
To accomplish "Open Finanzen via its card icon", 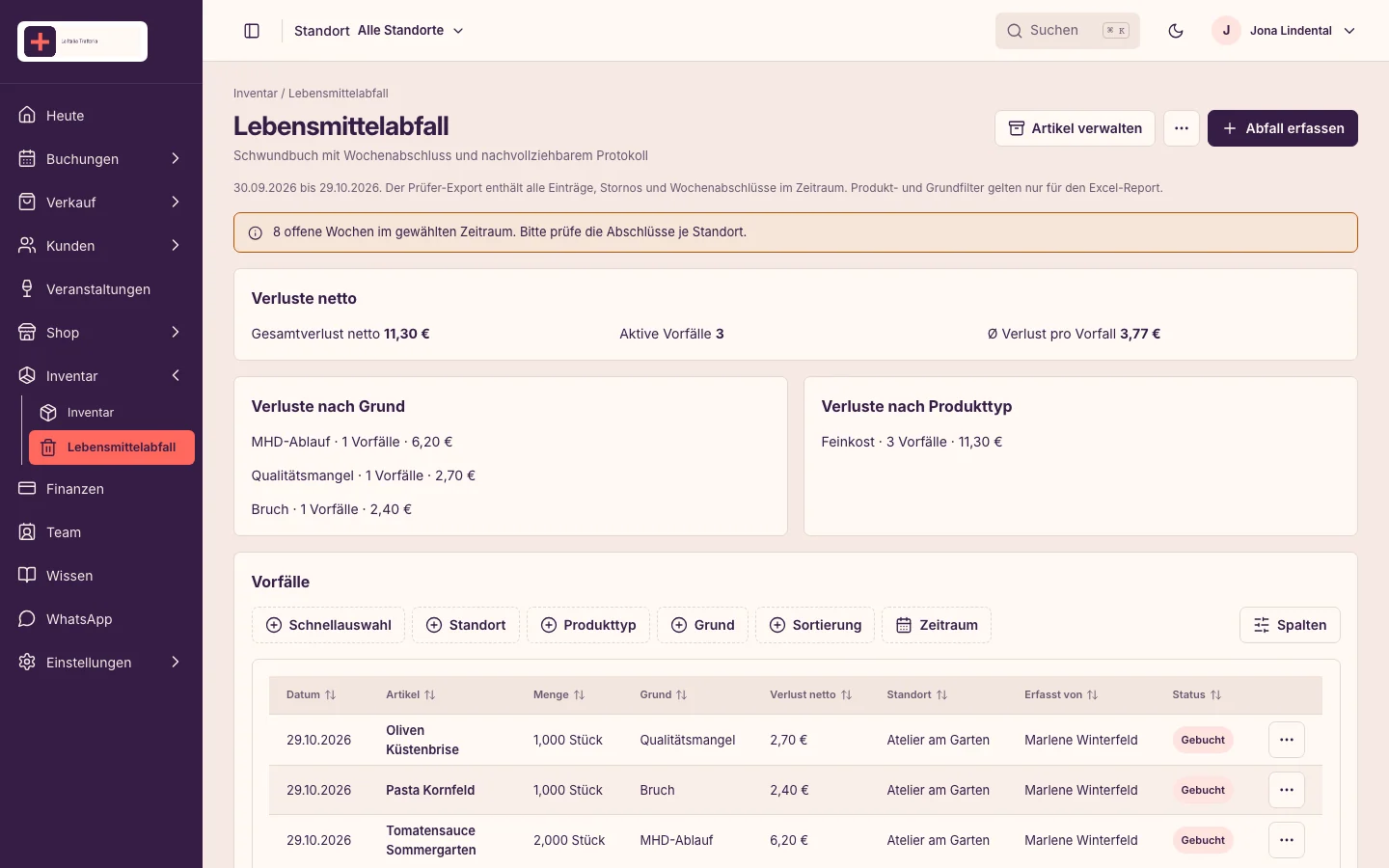I will [27, 489].
